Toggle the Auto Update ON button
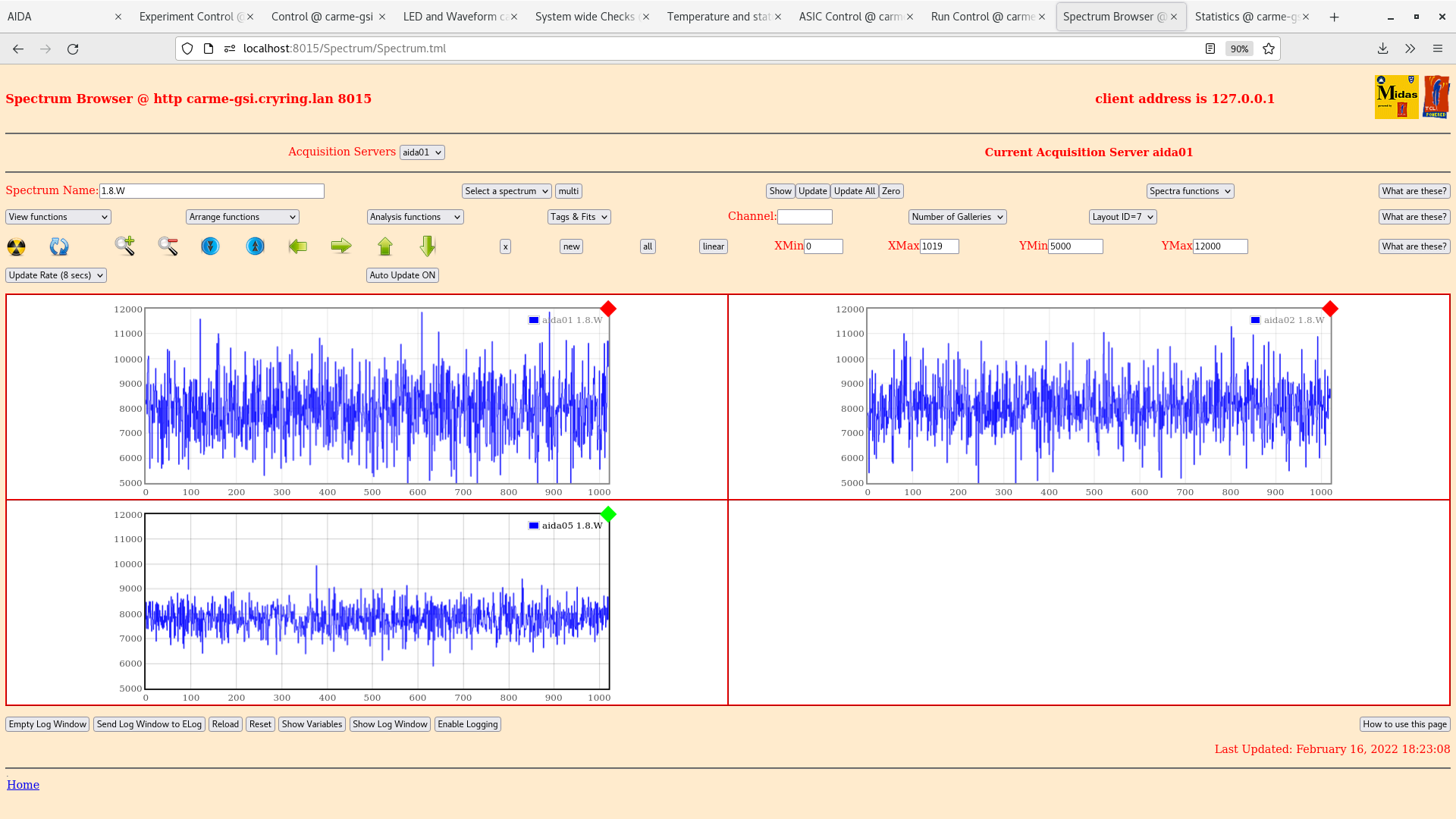The width and height of the screenshot is (1456, 819). 403,275
